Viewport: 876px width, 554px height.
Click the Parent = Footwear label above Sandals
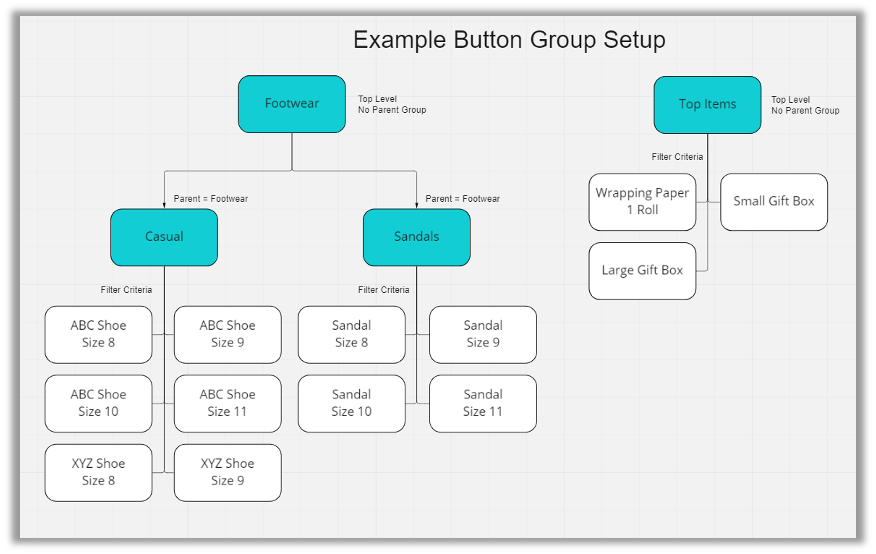point(462,199)
